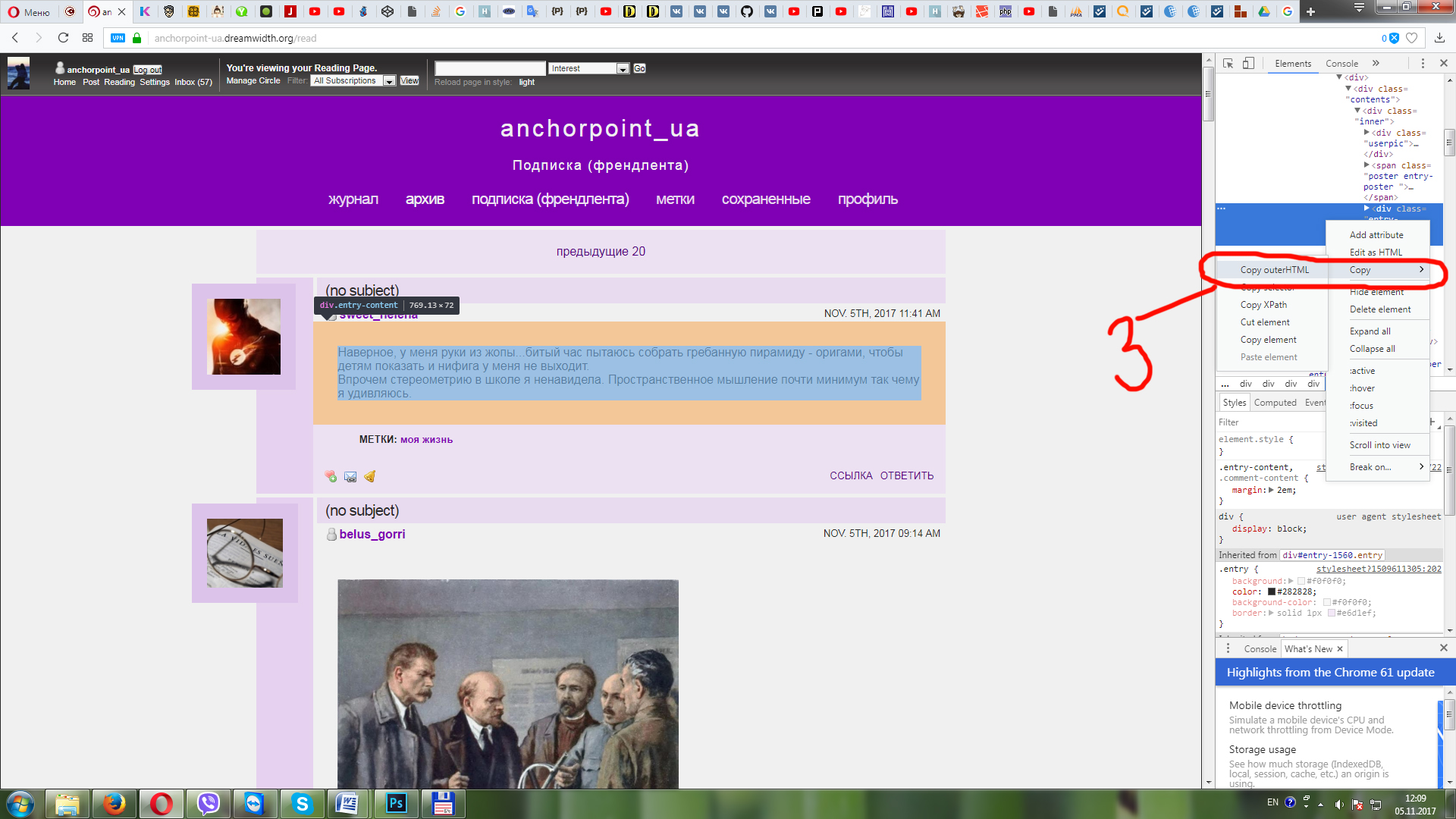Viewport: 1456px width, 819px height.
Task: Open Firefox from the taskbar
Action: pyautogui.click(x=114, y=803)
